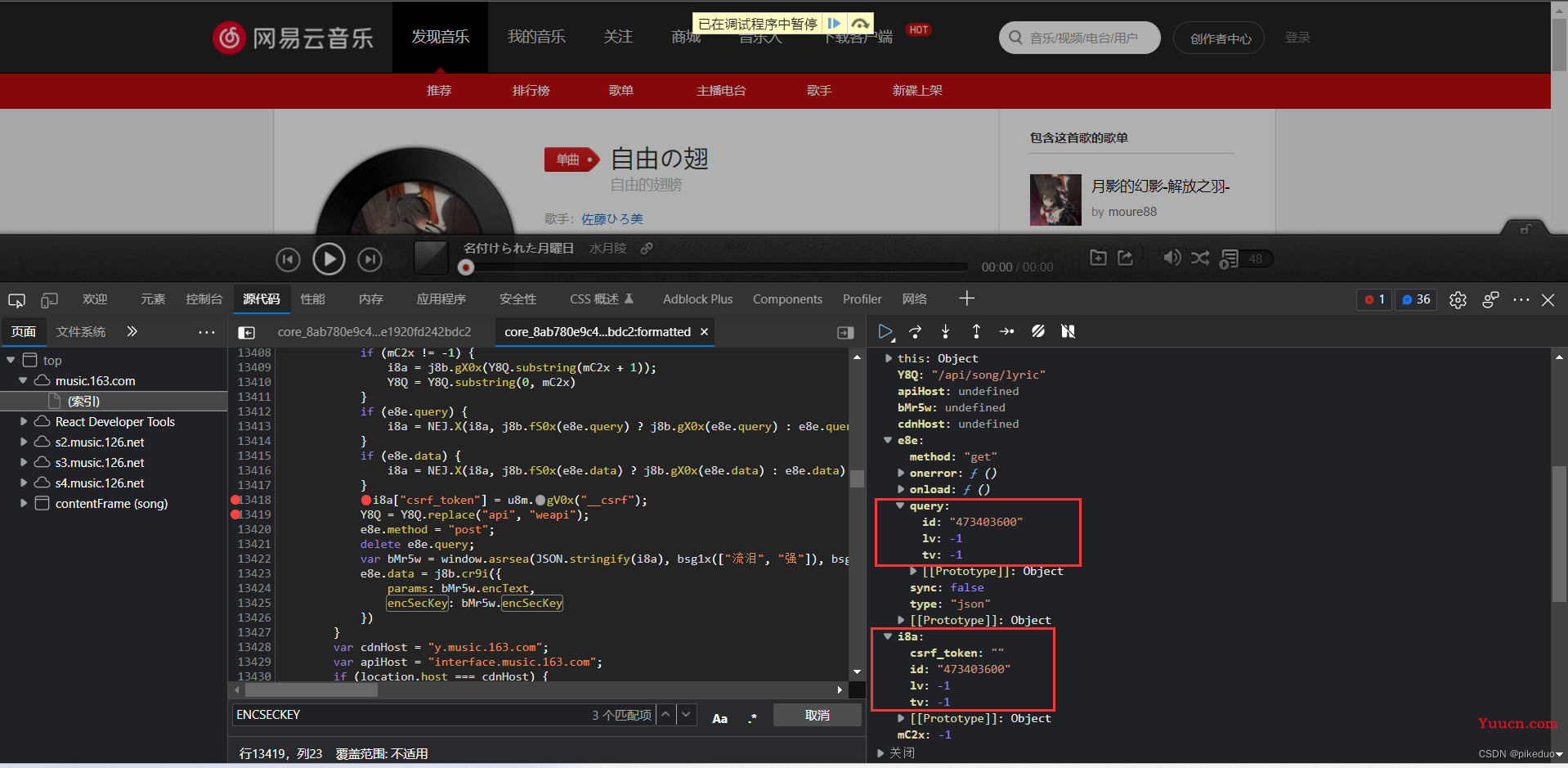Click the step into function icon
This screenshot has width=1568, height=768.
pyautogui.click(x=945, y=331)
